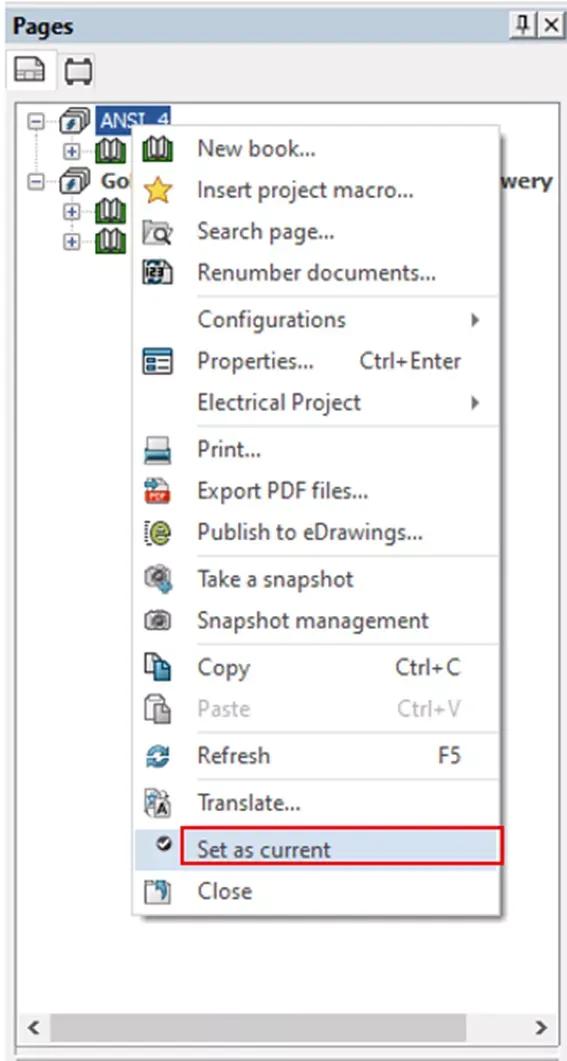Click the New book icon
This screenshot has height=1061, width=567.
[x=157, y=149]
